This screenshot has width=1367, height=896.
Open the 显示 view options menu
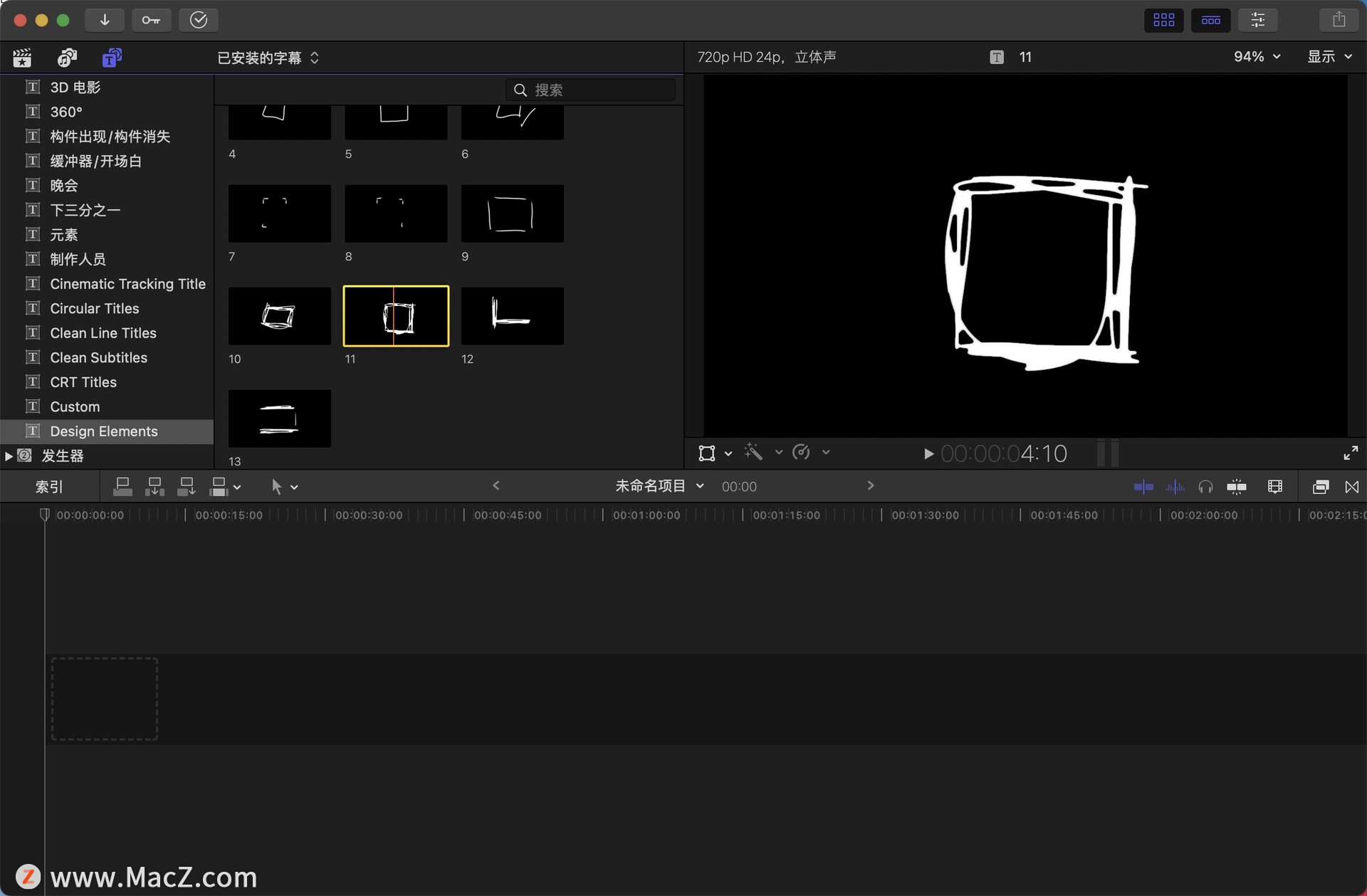coord(1329,57)
